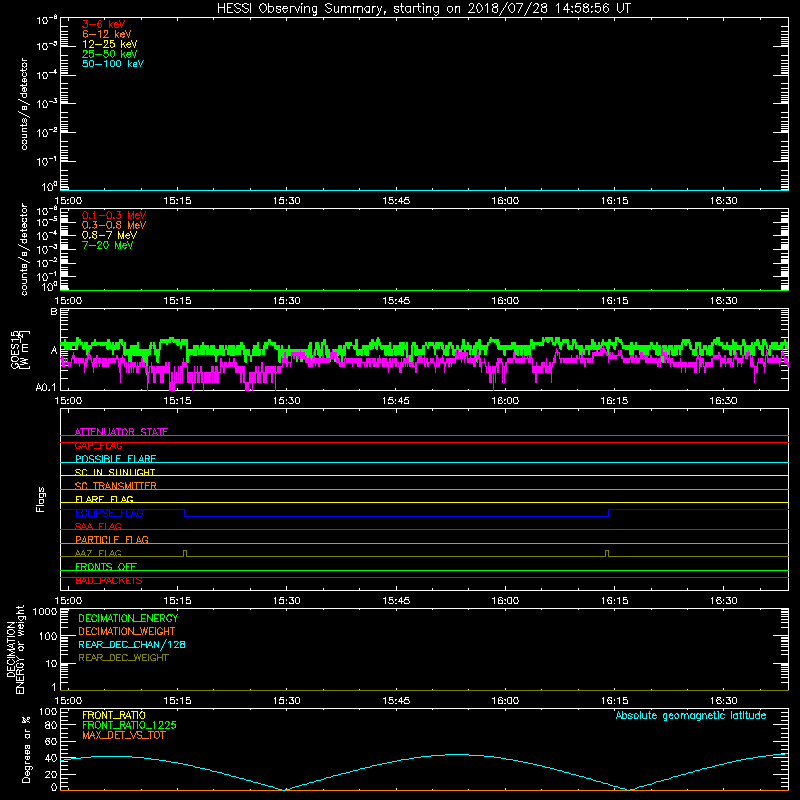This screenshot has height=800, width=800.
Task: Click the vertical Flags axis title
Action: click(41, 499)
